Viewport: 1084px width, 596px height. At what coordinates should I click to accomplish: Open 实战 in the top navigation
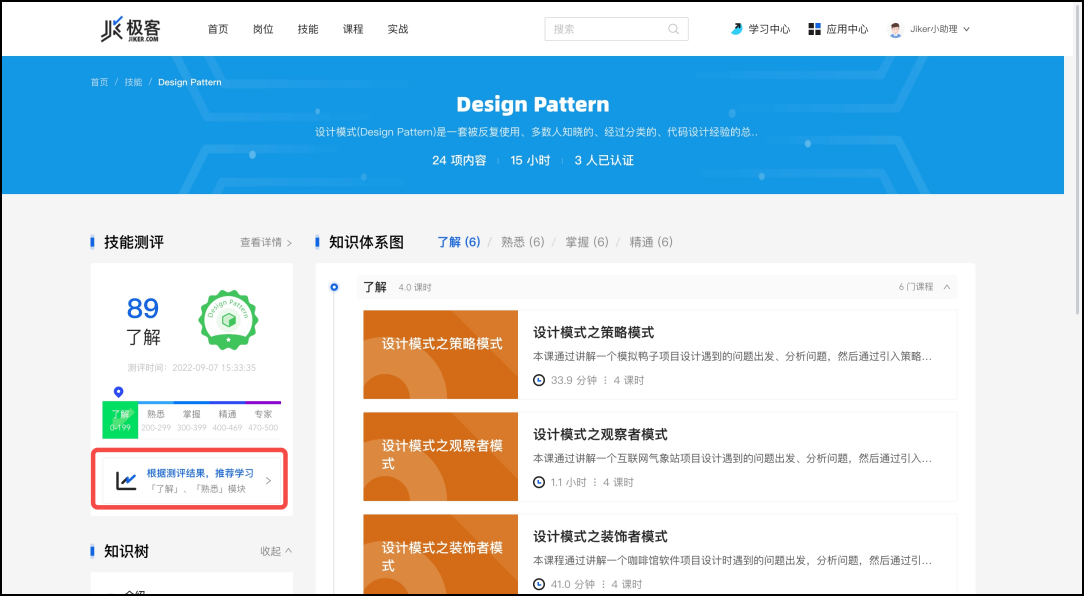(398, 29)
